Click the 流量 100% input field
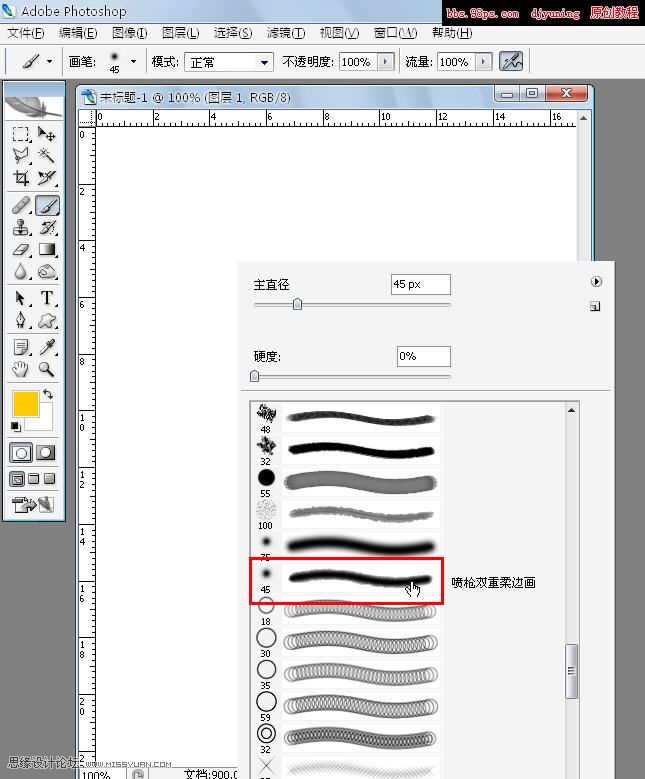 pos(456,62)
